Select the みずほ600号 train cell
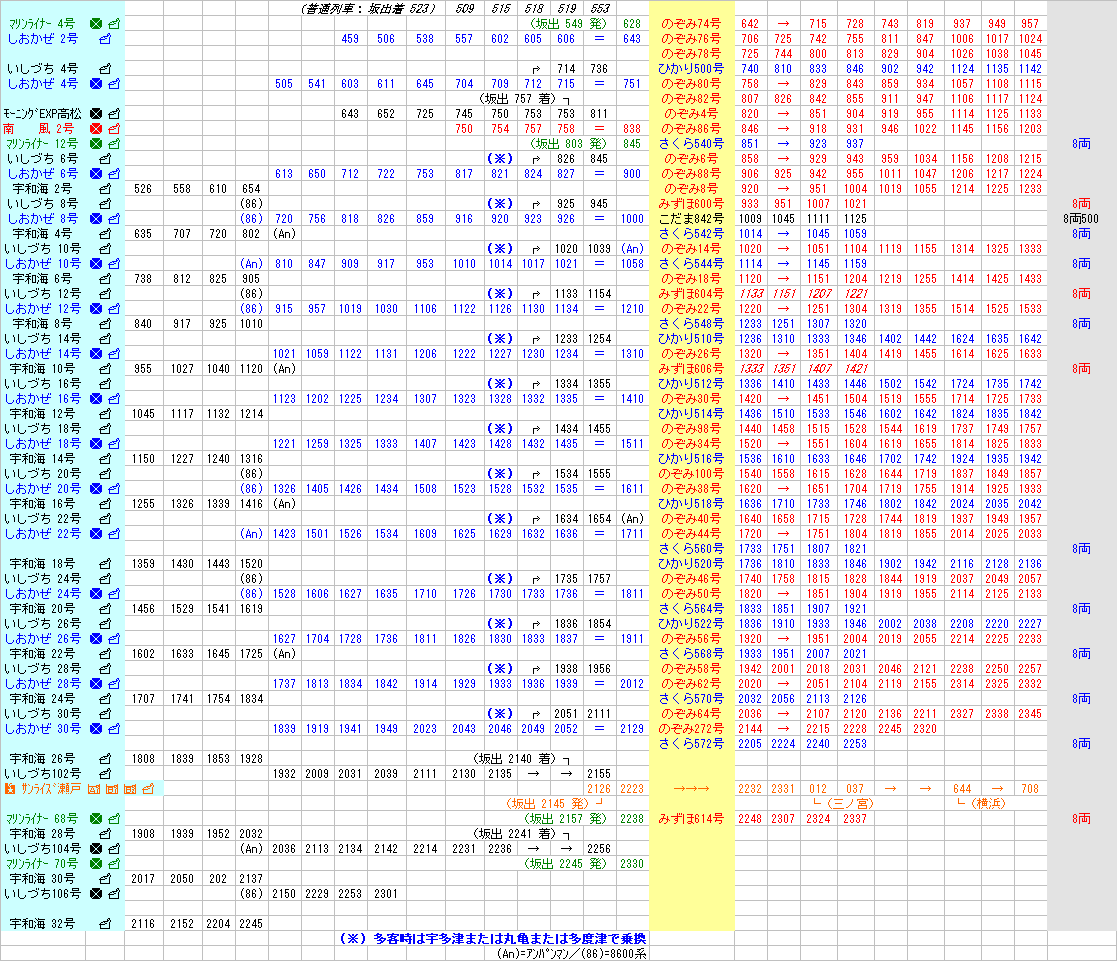 pyautogui.click(x=691, y=204)
